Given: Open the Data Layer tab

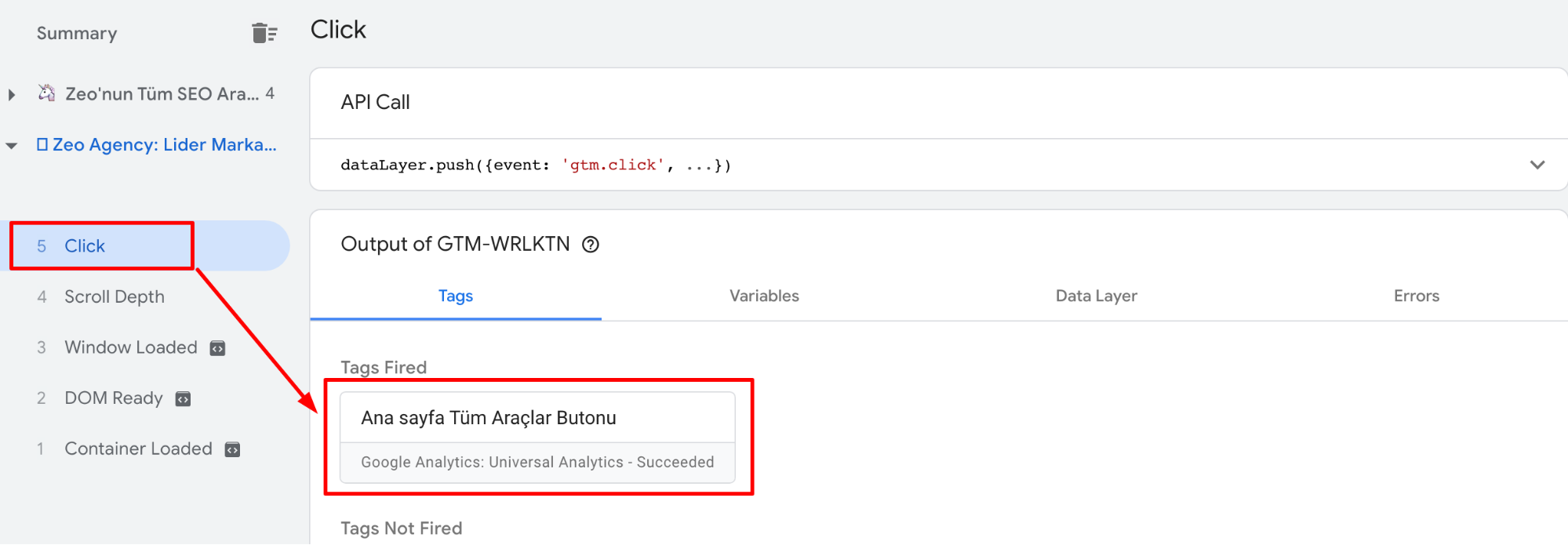Looking at the screenshot, I should coord(1096,296).
